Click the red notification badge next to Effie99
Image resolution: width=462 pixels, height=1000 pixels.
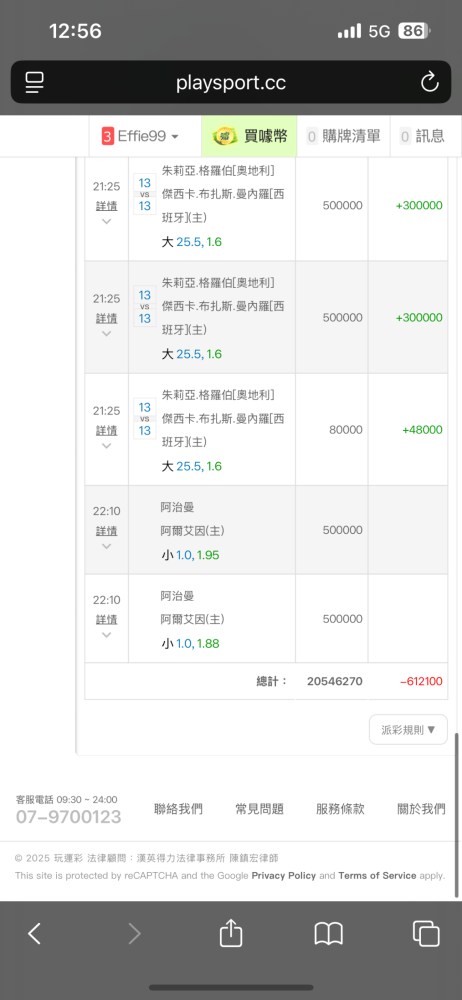click(x=108, y=136)
